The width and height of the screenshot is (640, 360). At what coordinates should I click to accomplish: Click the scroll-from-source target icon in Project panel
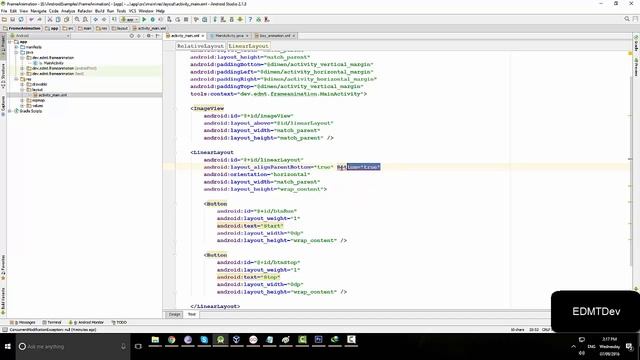131,36
